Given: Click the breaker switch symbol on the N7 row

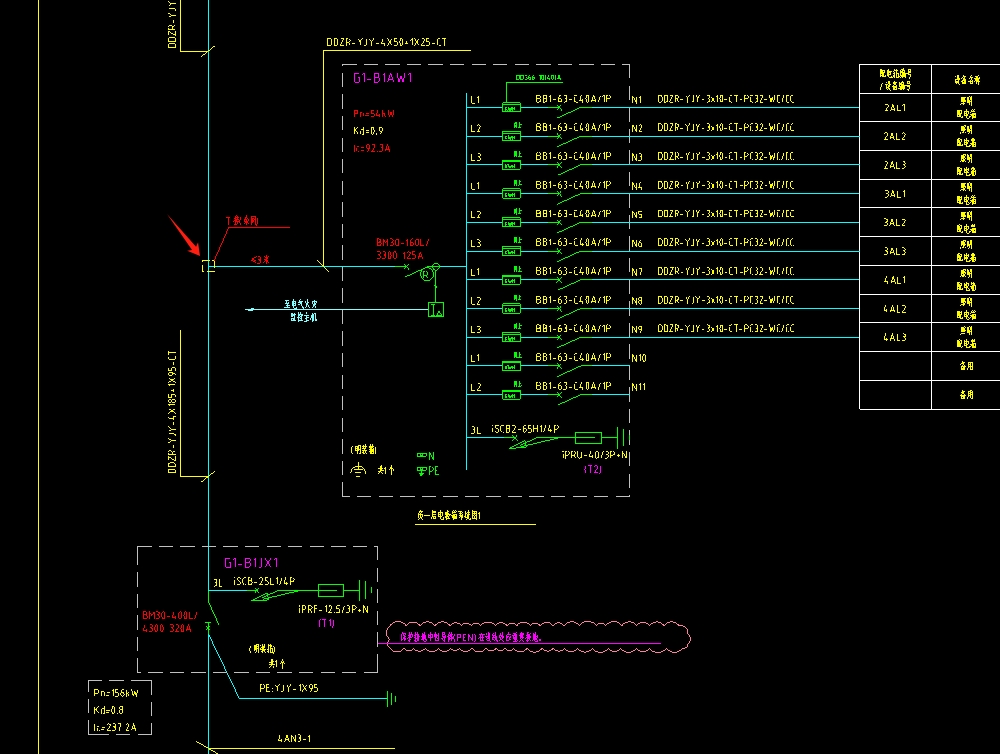Looking at the screenshot, I should coord(570,283).
